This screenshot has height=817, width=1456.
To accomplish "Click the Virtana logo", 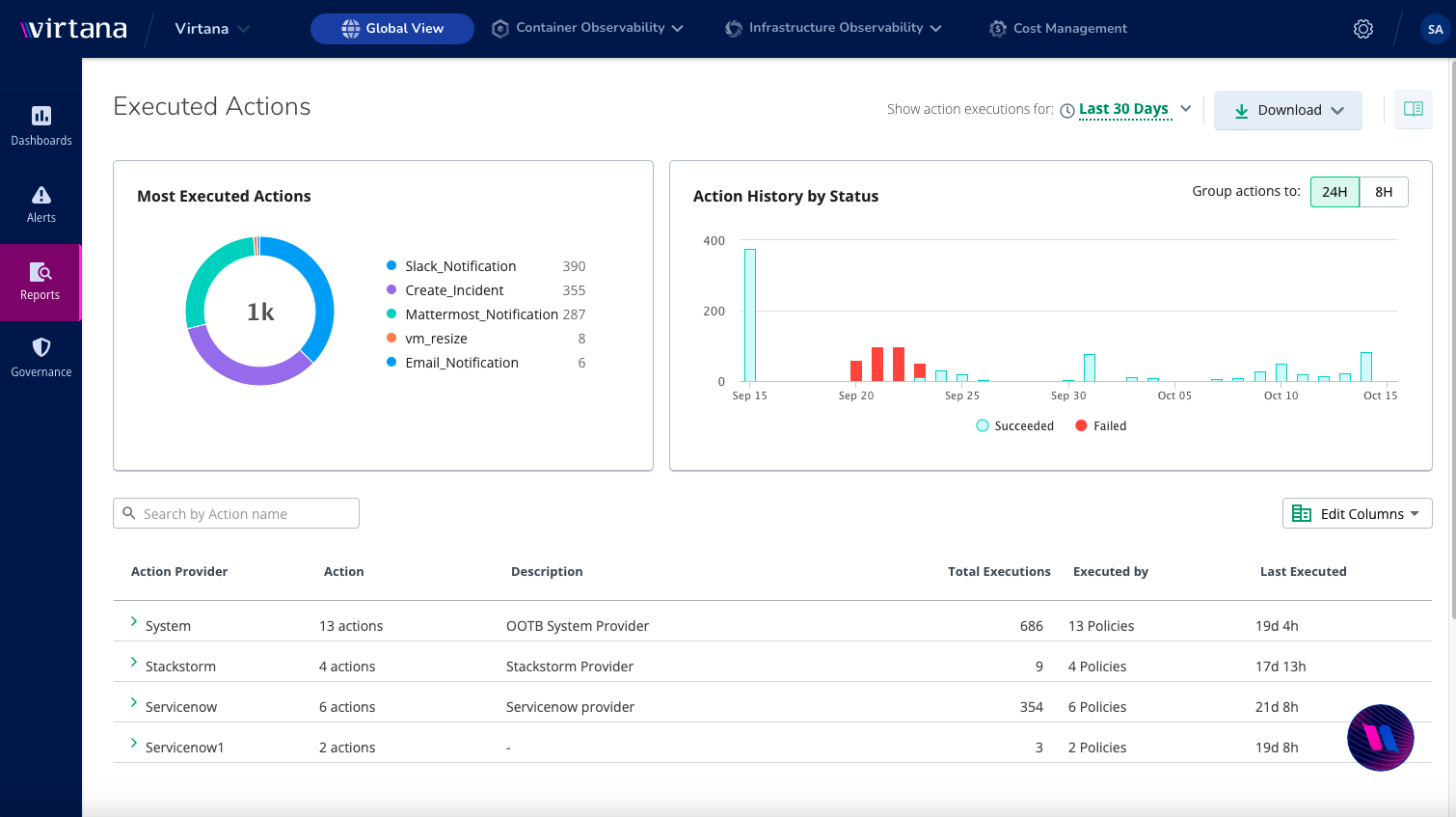I will pyautogui.click(x=74, y=29).
